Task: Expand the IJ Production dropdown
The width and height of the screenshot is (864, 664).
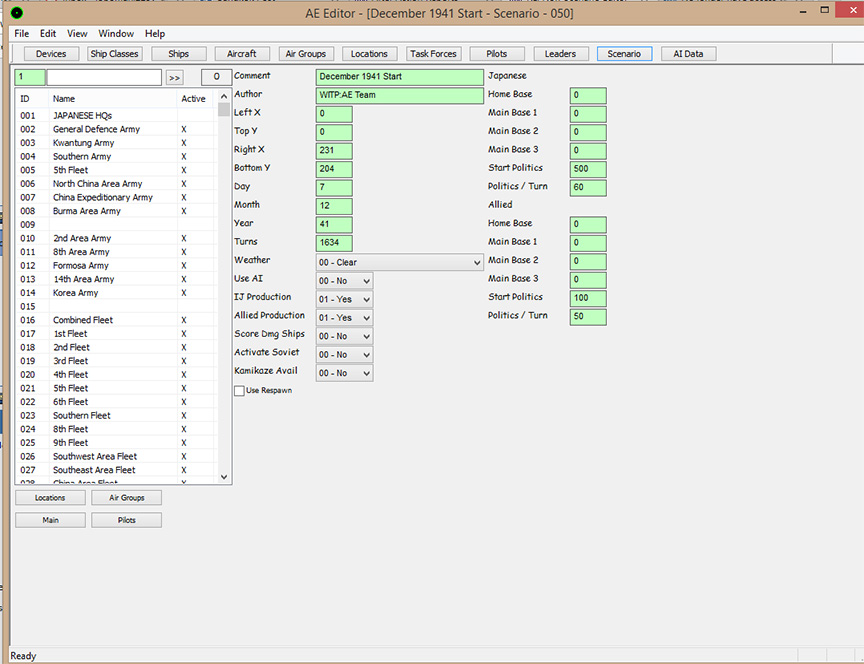Action: click(344, 299)
